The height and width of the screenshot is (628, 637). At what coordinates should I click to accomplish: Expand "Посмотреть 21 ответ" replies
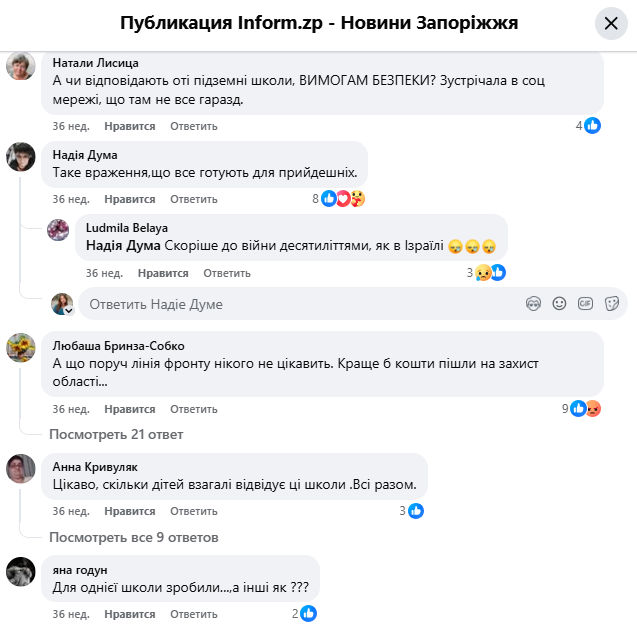coord(116,434)
